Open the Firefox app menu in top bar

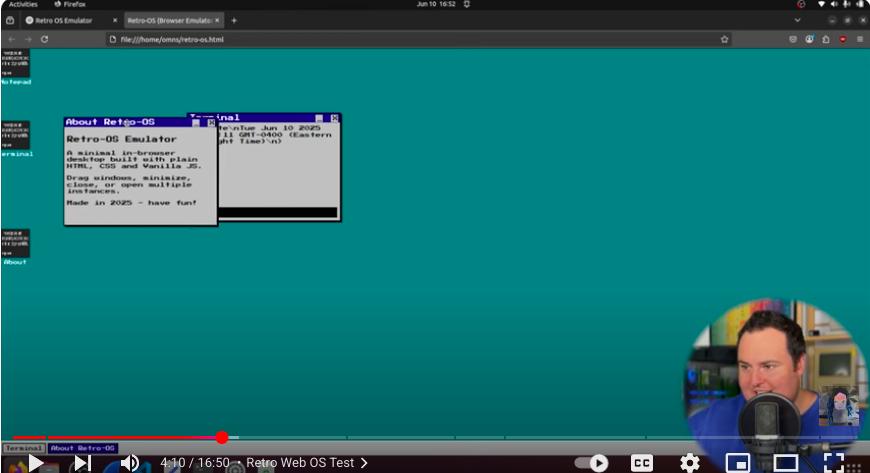(x=70, y=4)
